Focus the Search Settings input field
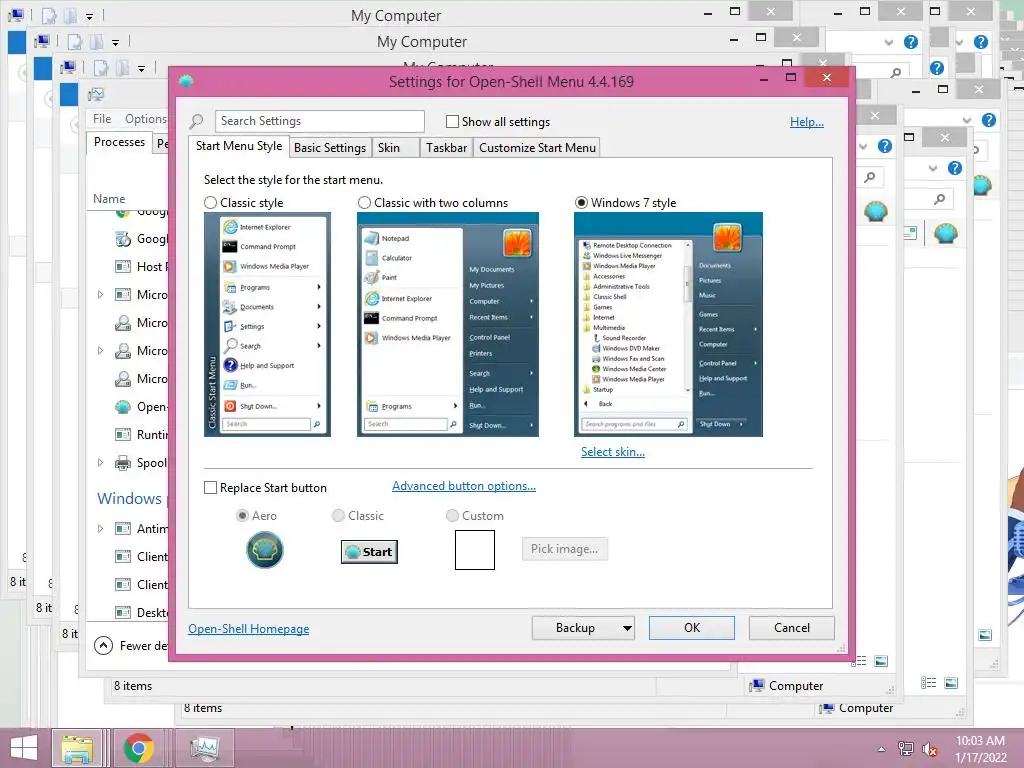 point(319,121)
